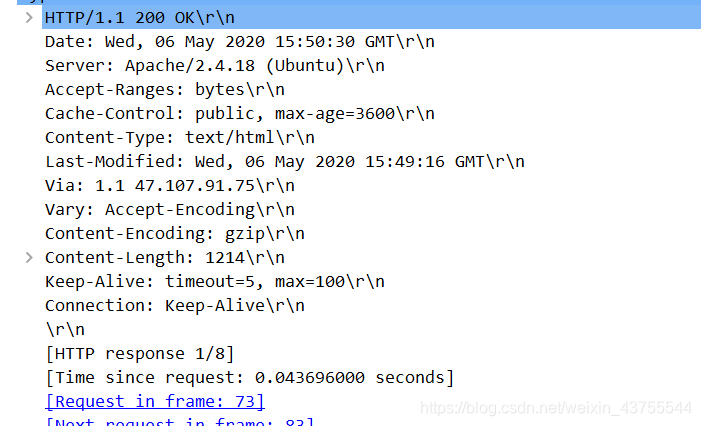This screenshot has height=426, width=701.
Task: Open the Request in frame: 73 link
Action: tap(155, 401)
